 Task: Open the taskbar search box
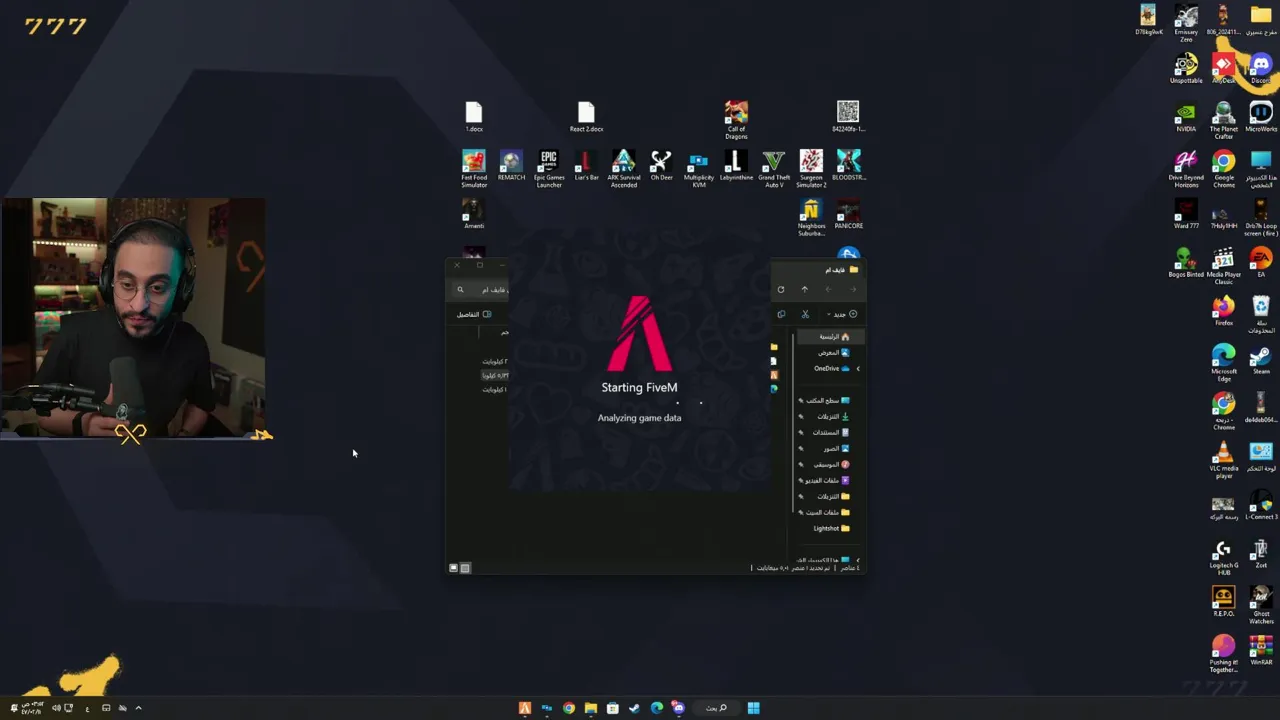point(716,708)
